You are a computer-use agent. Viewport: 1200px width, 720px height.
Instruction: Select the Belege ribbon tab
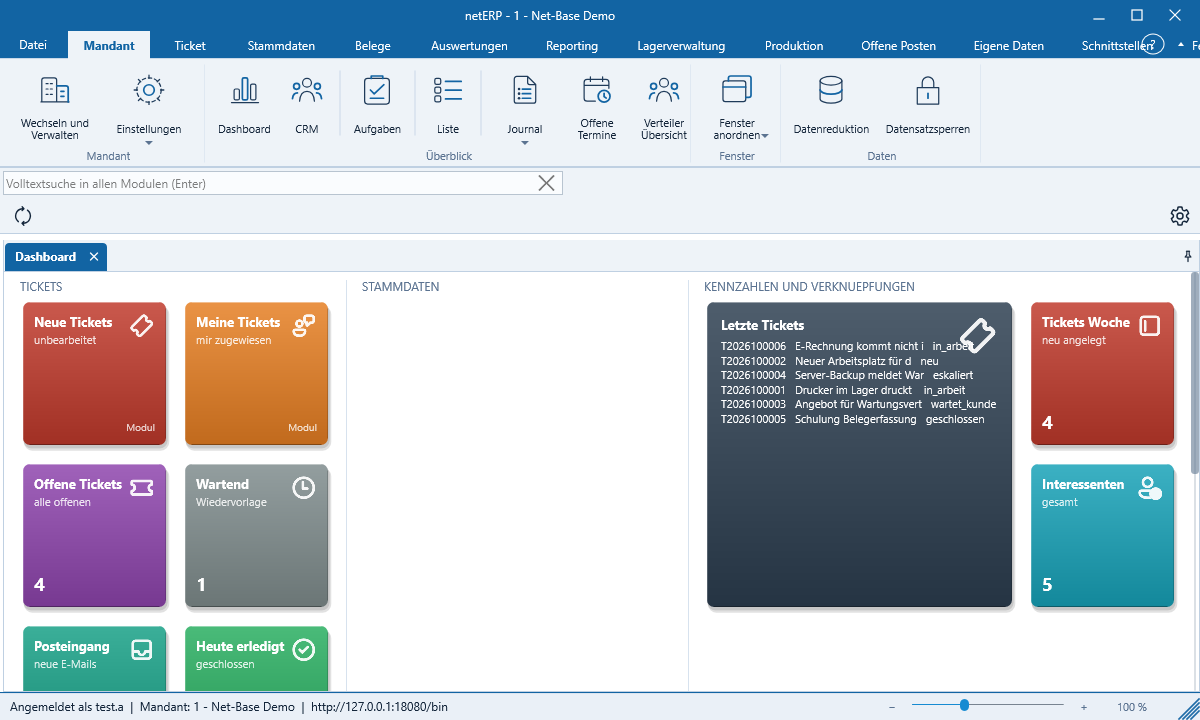(373, 46)
